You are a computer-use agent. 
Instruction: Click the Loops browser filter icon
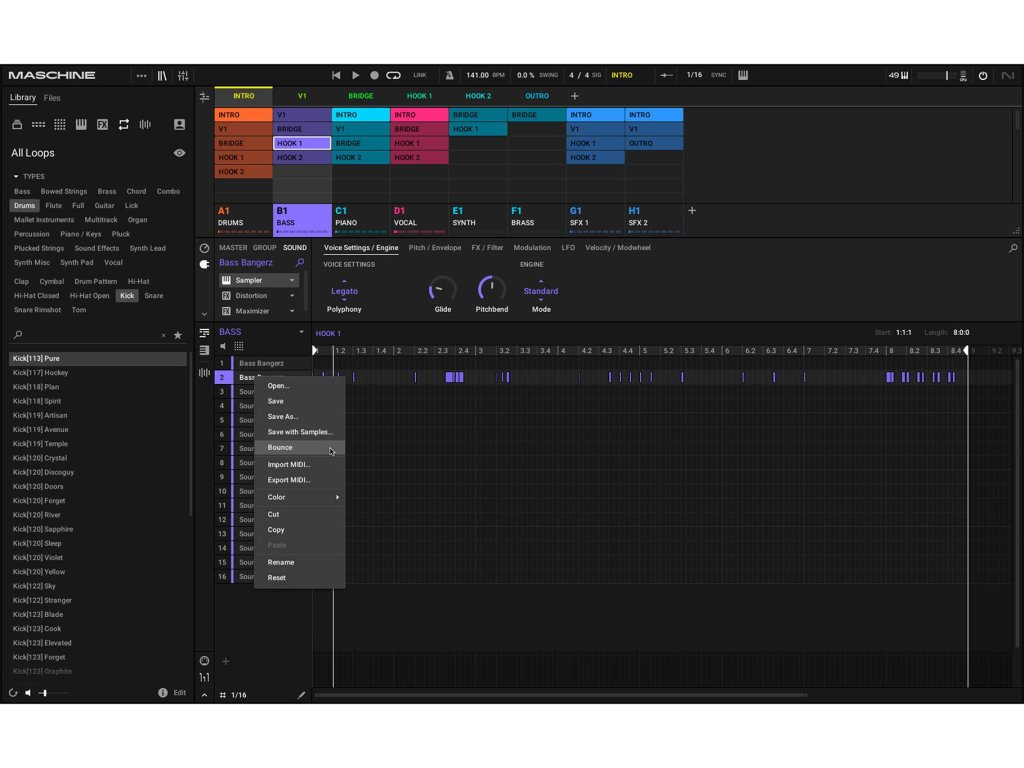click(x=123, y=125)
